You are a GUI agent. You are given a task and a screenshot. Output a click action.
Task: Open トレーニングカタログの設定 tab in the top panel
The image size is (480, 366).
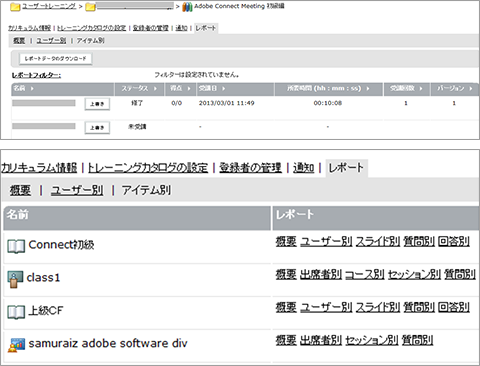click(92, 28)
